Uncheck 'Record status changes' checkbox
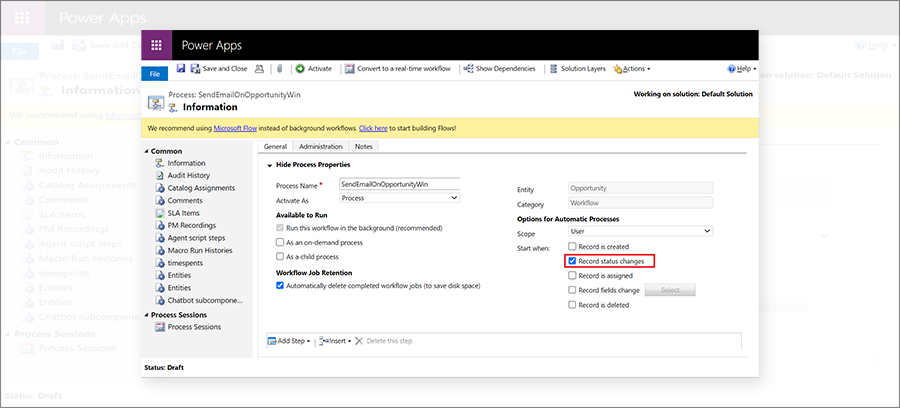Screen dimensions: 900x408 (572, 261)
